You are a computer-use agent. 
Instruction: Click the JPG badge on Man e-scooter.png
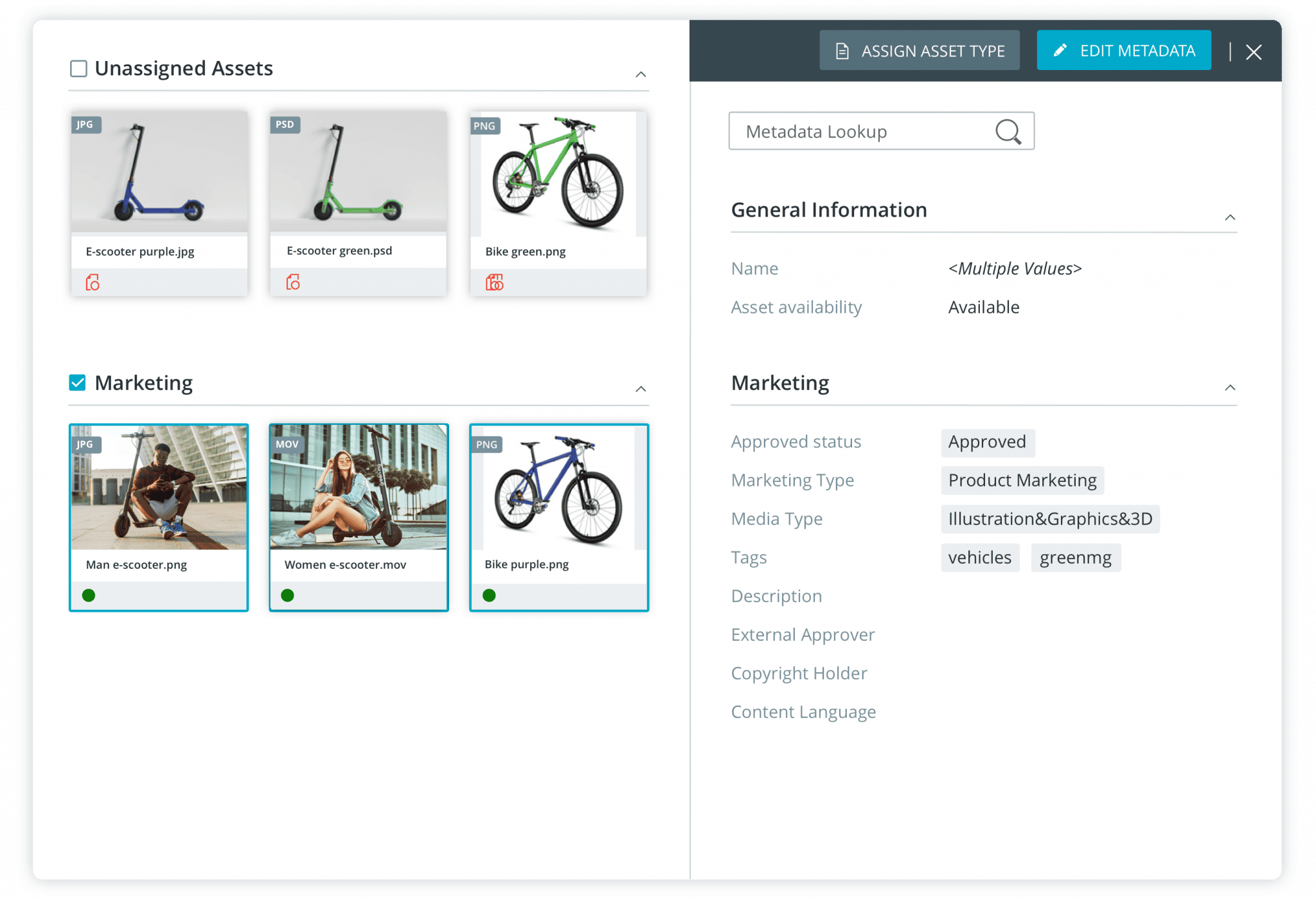tap(85, 444)
